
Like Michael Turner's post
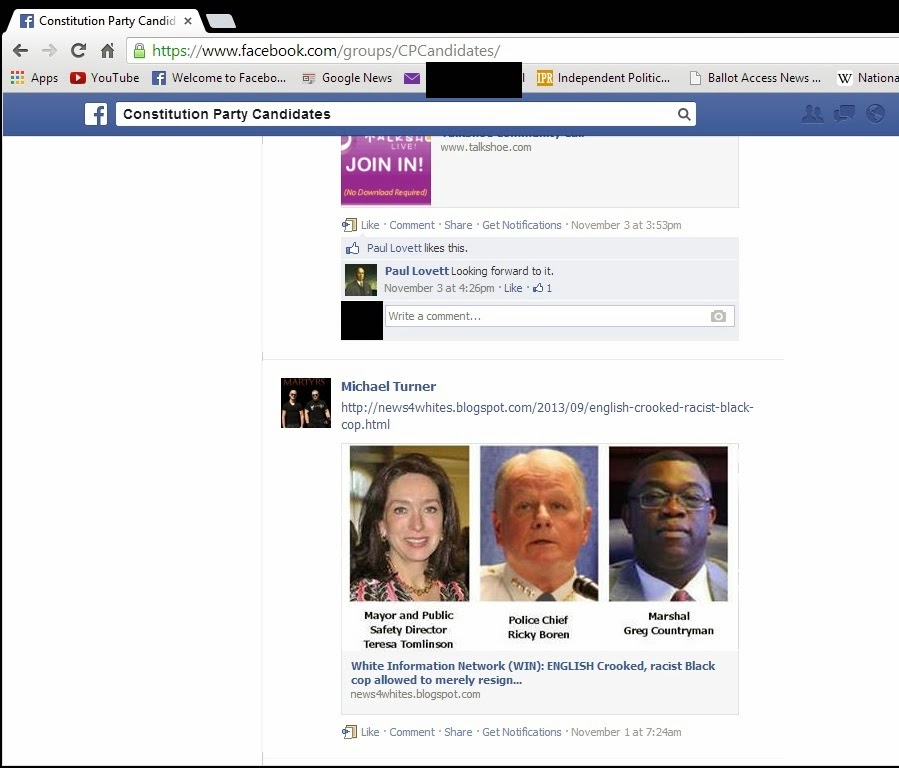coord(370,732)
